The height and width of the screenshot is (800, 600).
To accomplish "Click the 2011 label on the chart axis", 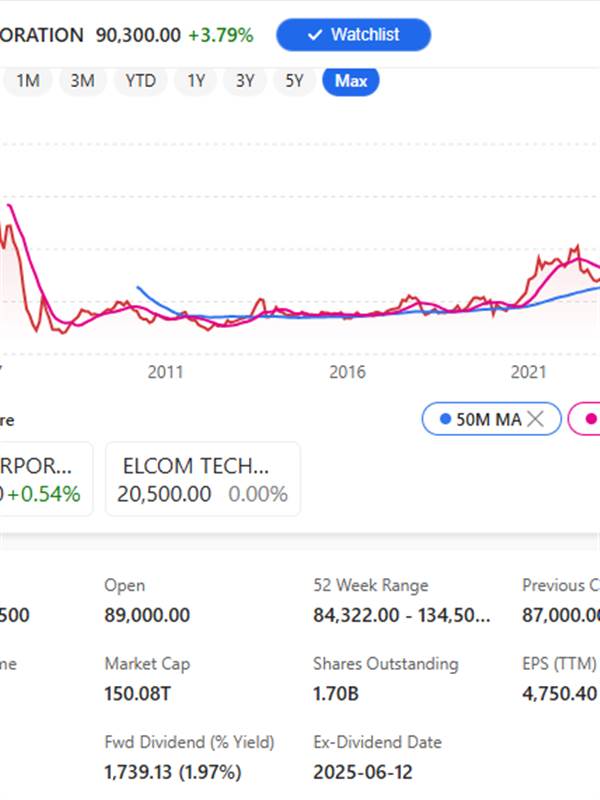I will tap(166, 373).
